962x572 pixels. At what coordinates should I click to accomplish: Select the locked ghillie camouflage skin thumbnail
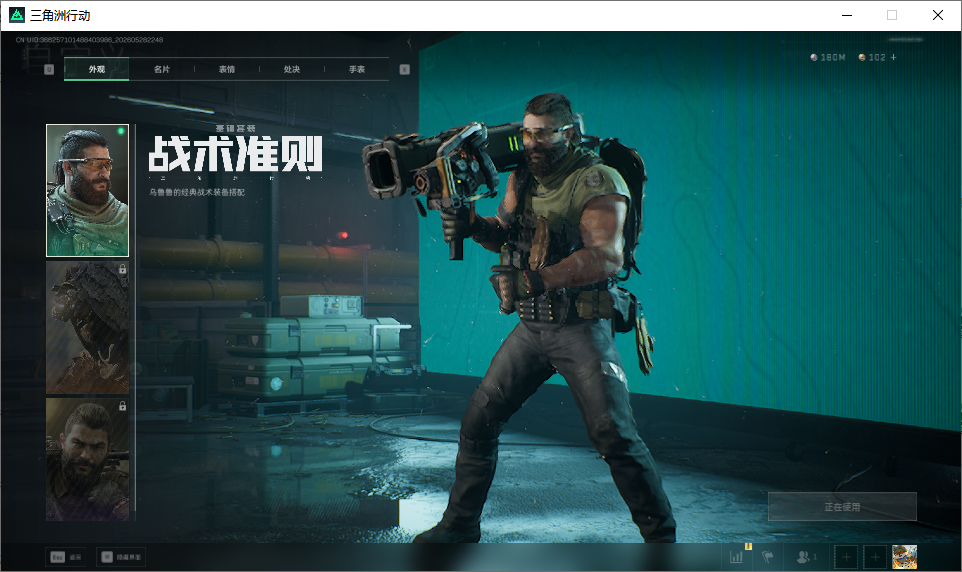point(88,328)
